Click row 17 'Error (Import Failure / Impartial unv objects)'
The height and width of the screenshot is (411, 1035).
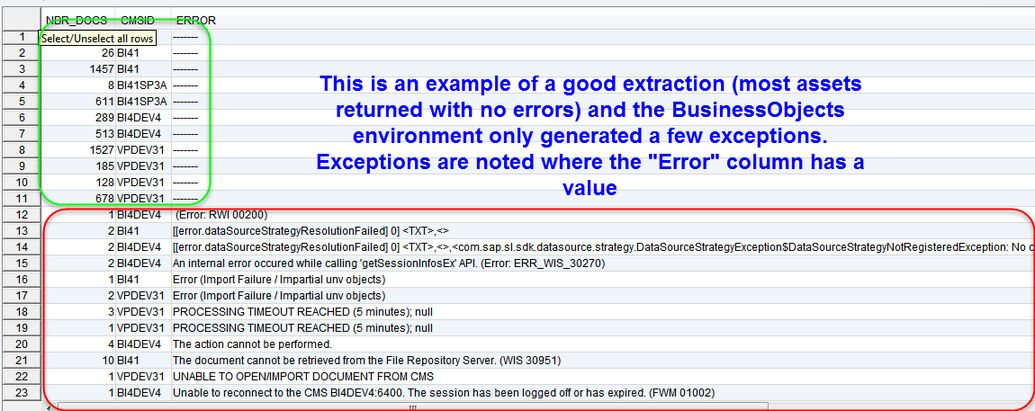(279, 295)
